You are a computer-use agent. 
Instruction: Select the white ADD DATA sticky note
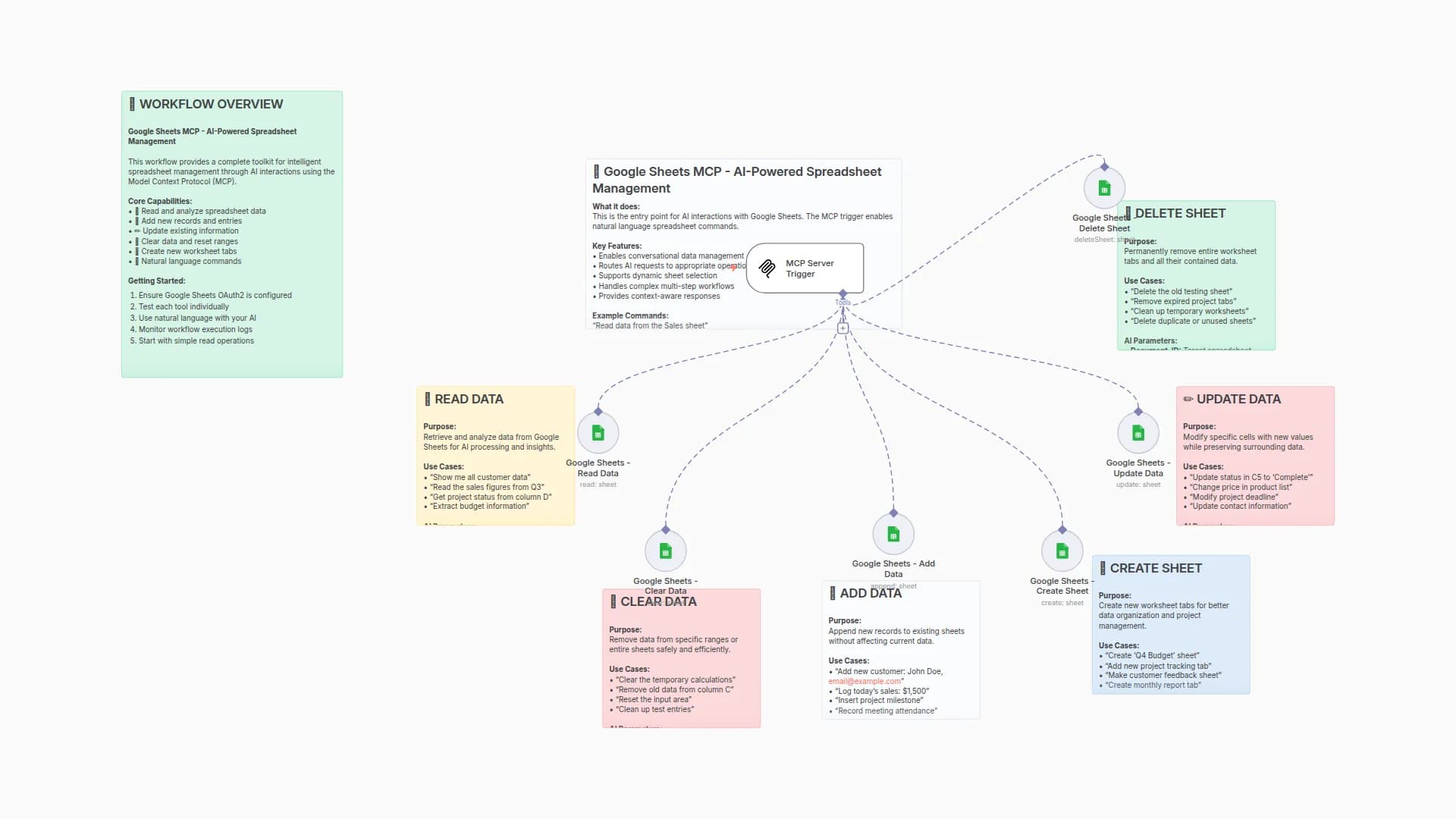[x=900, y=651]
